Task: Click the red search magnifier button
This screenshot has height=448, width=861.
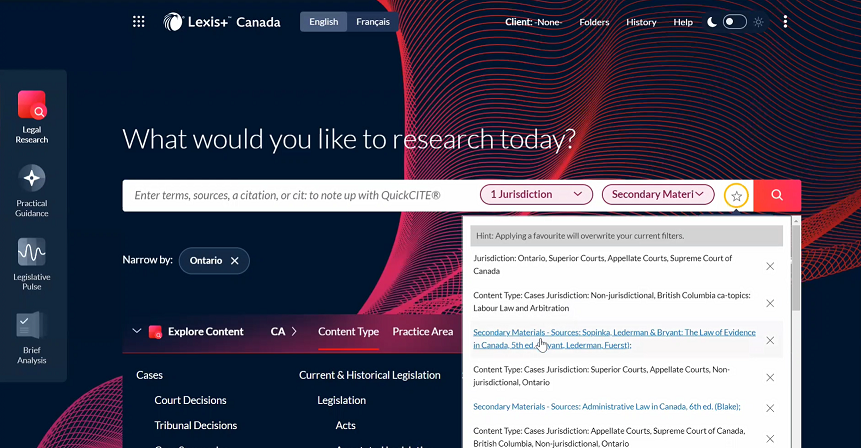Action: pos(777,195)
